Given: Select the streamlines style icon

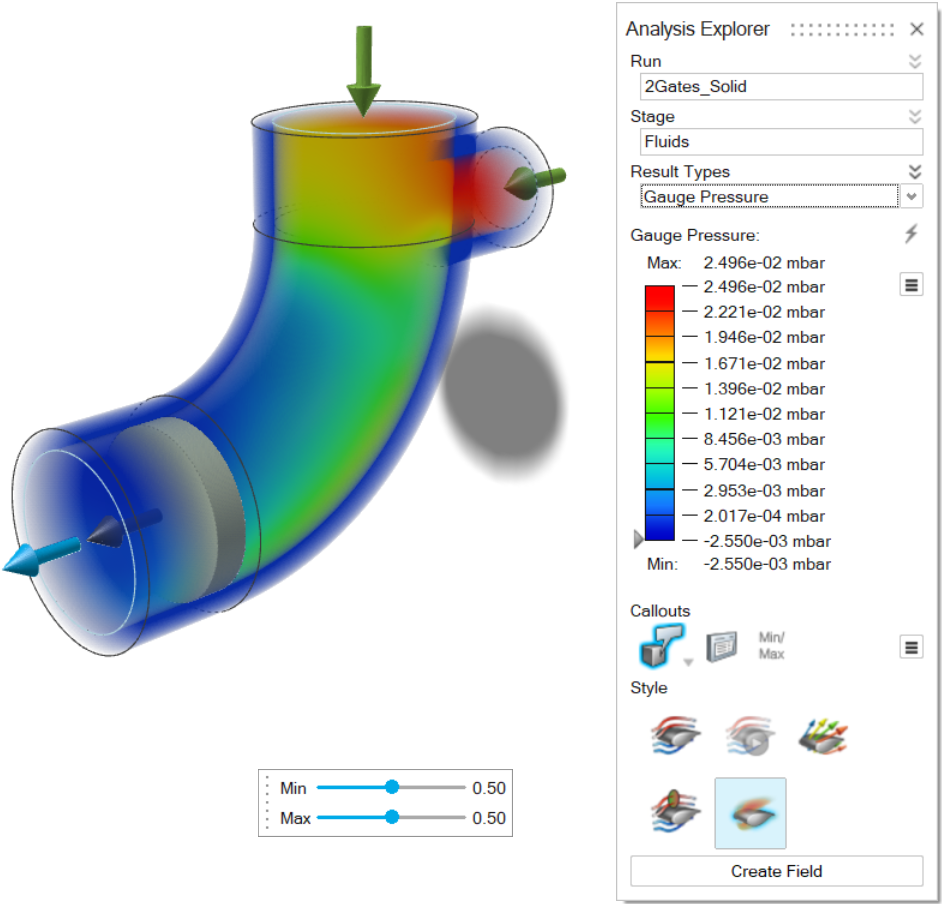Looking at the screenshot, I should coord(676,735).
